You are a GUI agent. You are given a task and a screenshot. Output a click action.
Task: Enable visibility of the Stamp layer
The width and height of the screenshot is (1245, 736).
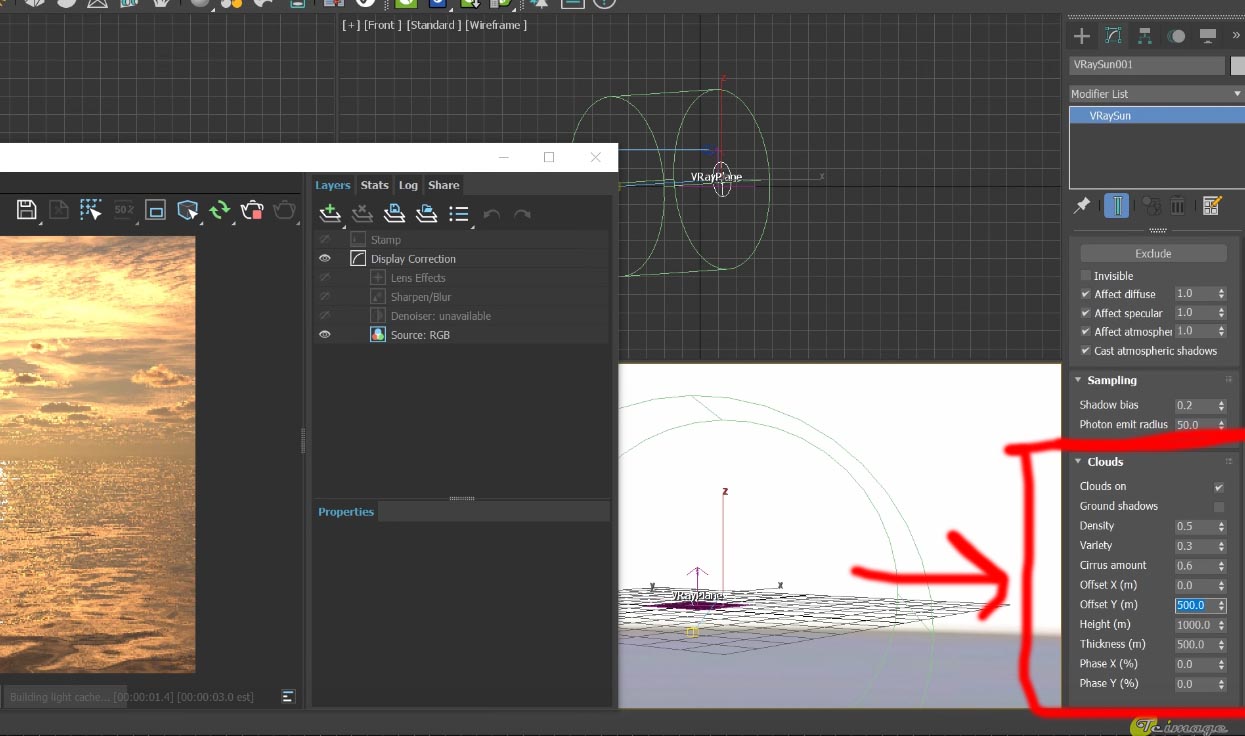coord(325,239)
